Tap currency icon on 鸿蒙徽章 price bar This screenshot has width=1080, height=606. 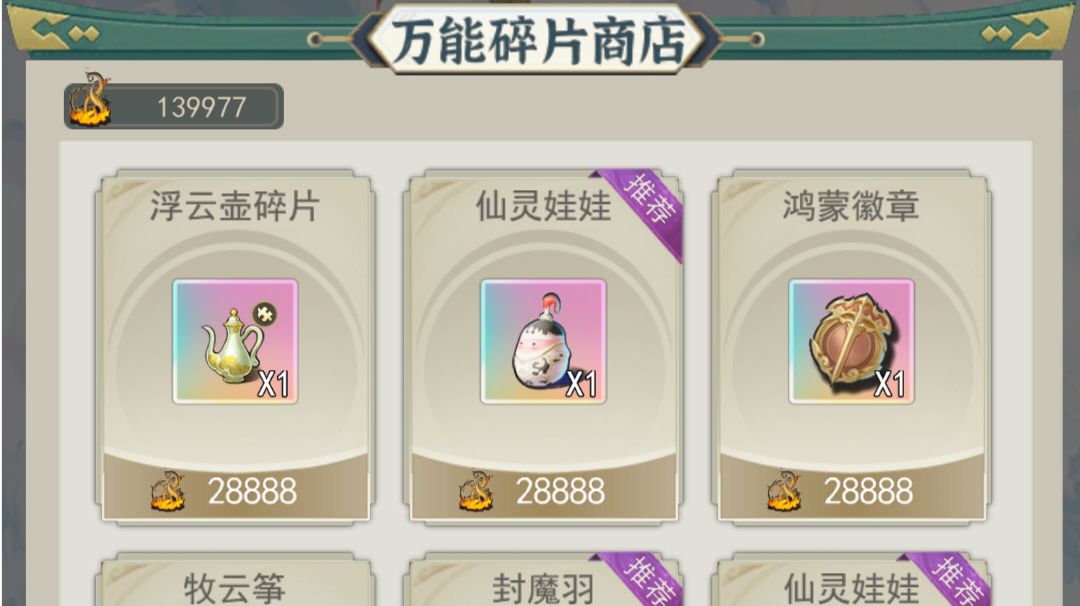tap(784, 491)
